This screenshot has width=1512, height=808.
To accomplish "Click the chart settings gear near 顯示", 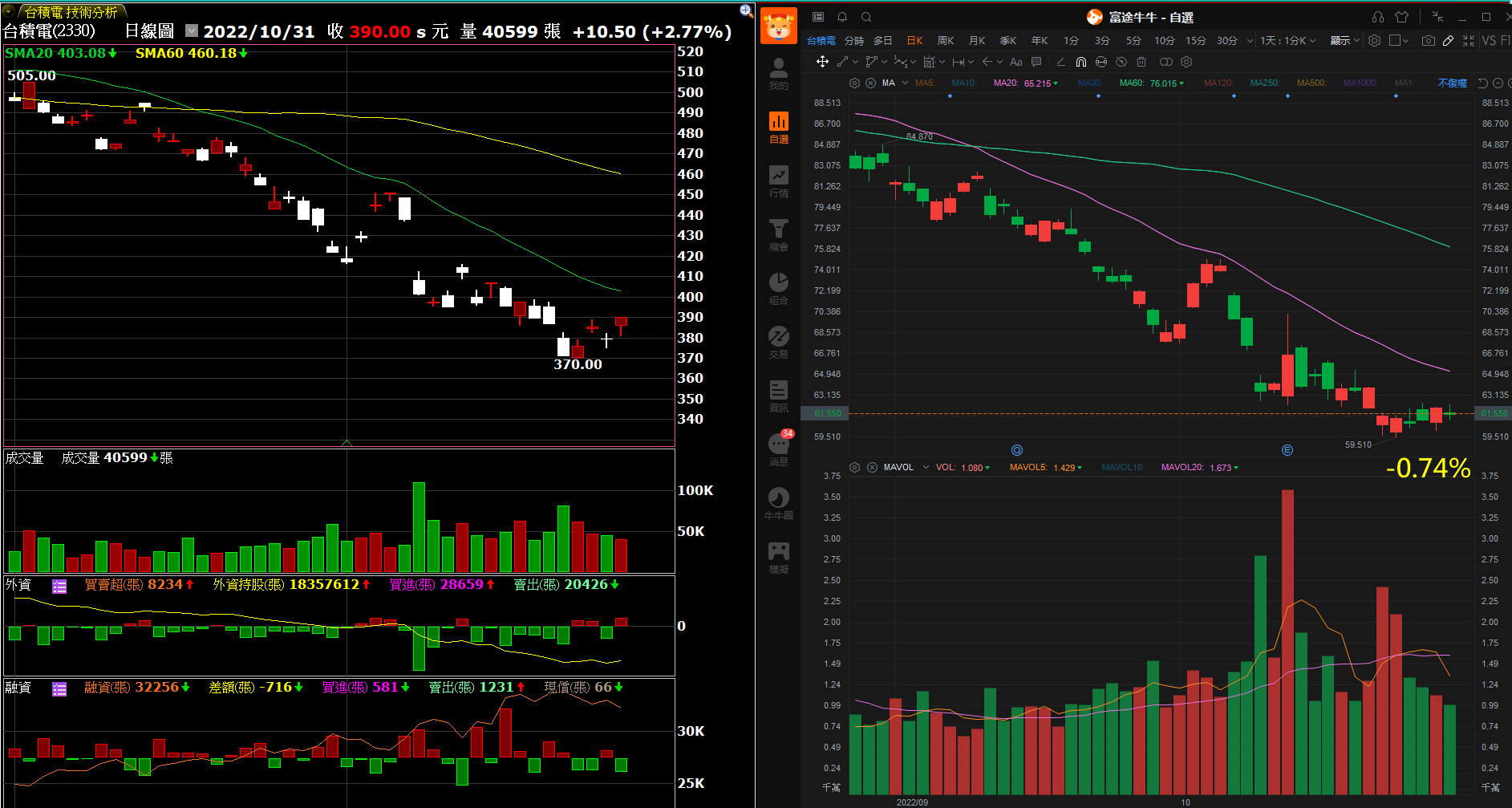I will pyautogui.click(x=1374, y=40).
